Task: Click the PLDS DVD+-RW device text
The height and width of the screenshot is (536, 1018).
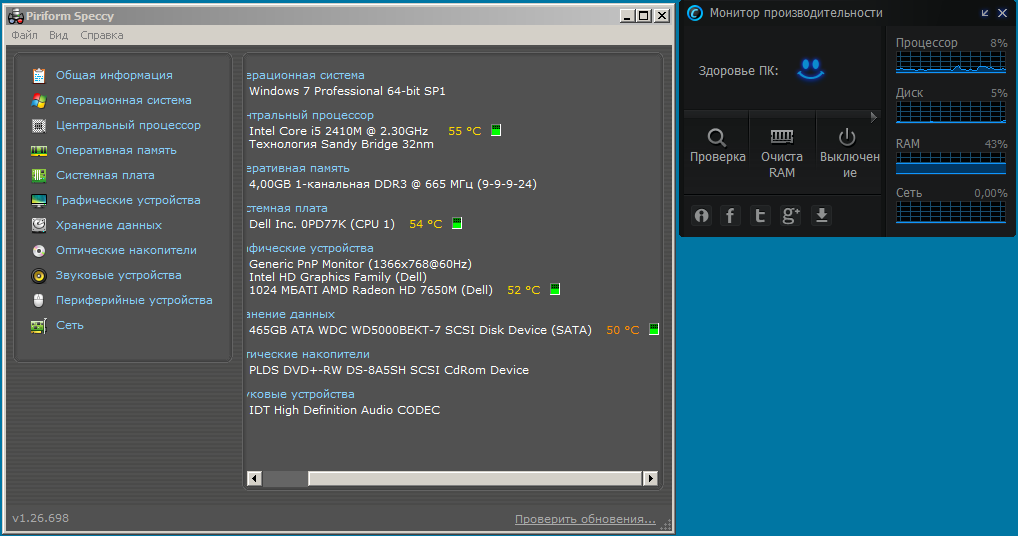Action: (x=389, y=370)
